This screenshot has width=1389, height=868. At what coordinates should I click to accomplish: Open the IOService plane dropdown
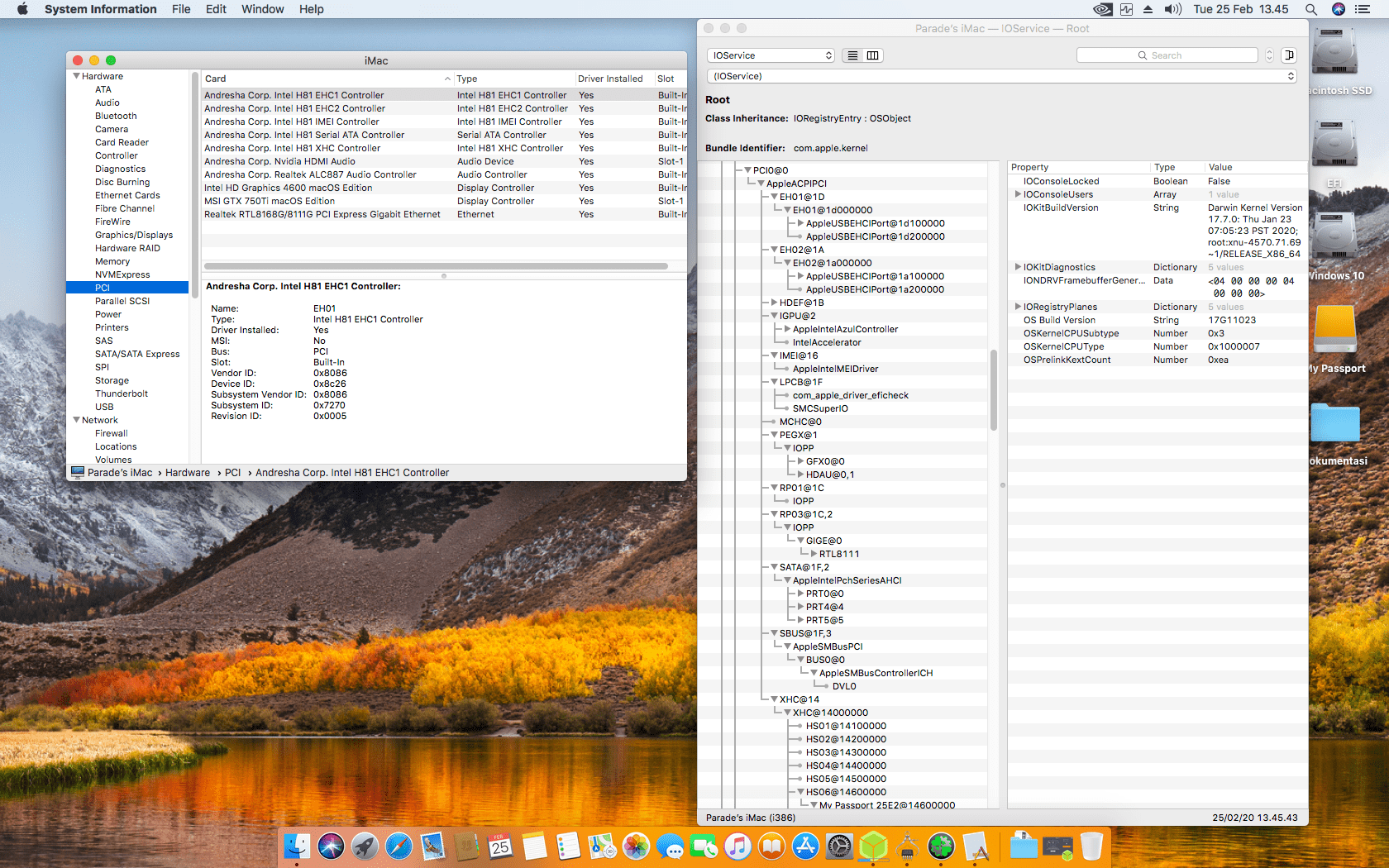(771, 55)
